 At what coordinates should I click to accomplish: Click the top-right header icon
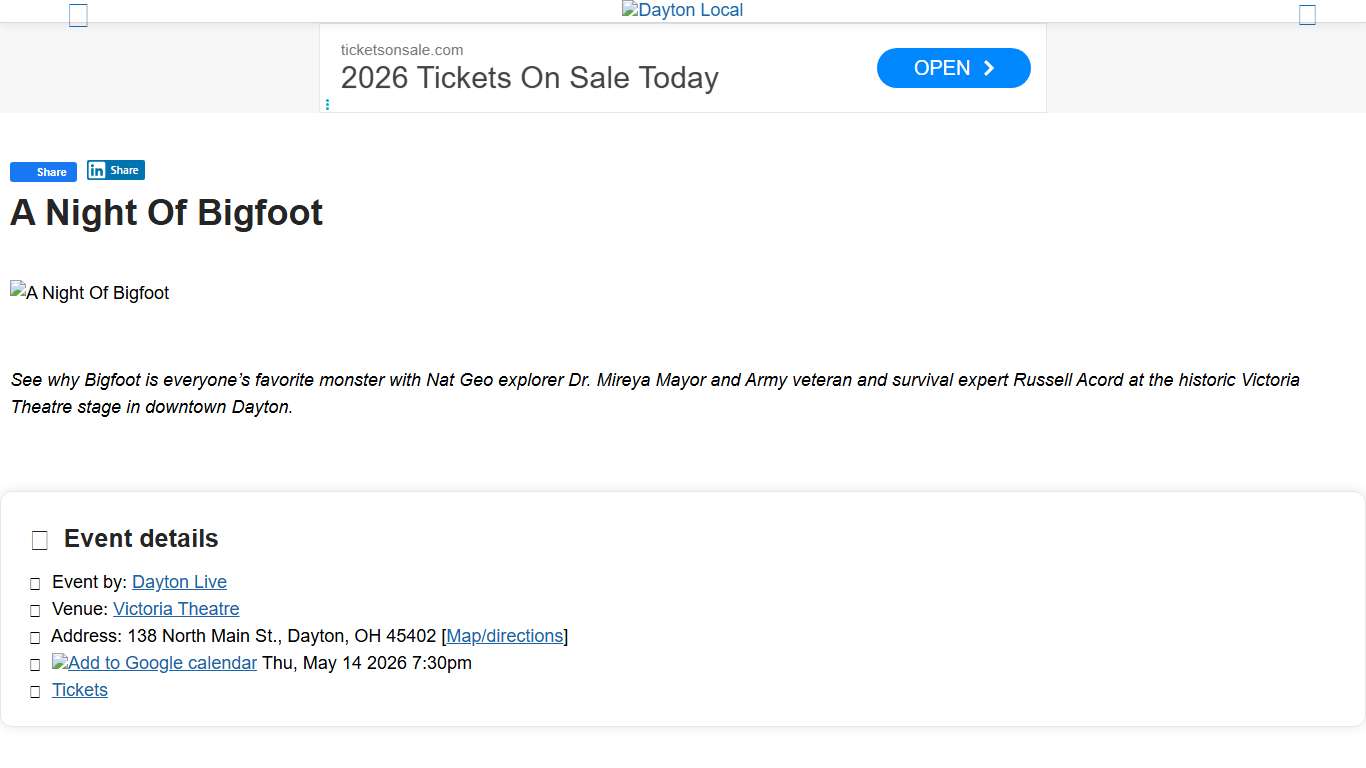click(x=1307, y=15)
